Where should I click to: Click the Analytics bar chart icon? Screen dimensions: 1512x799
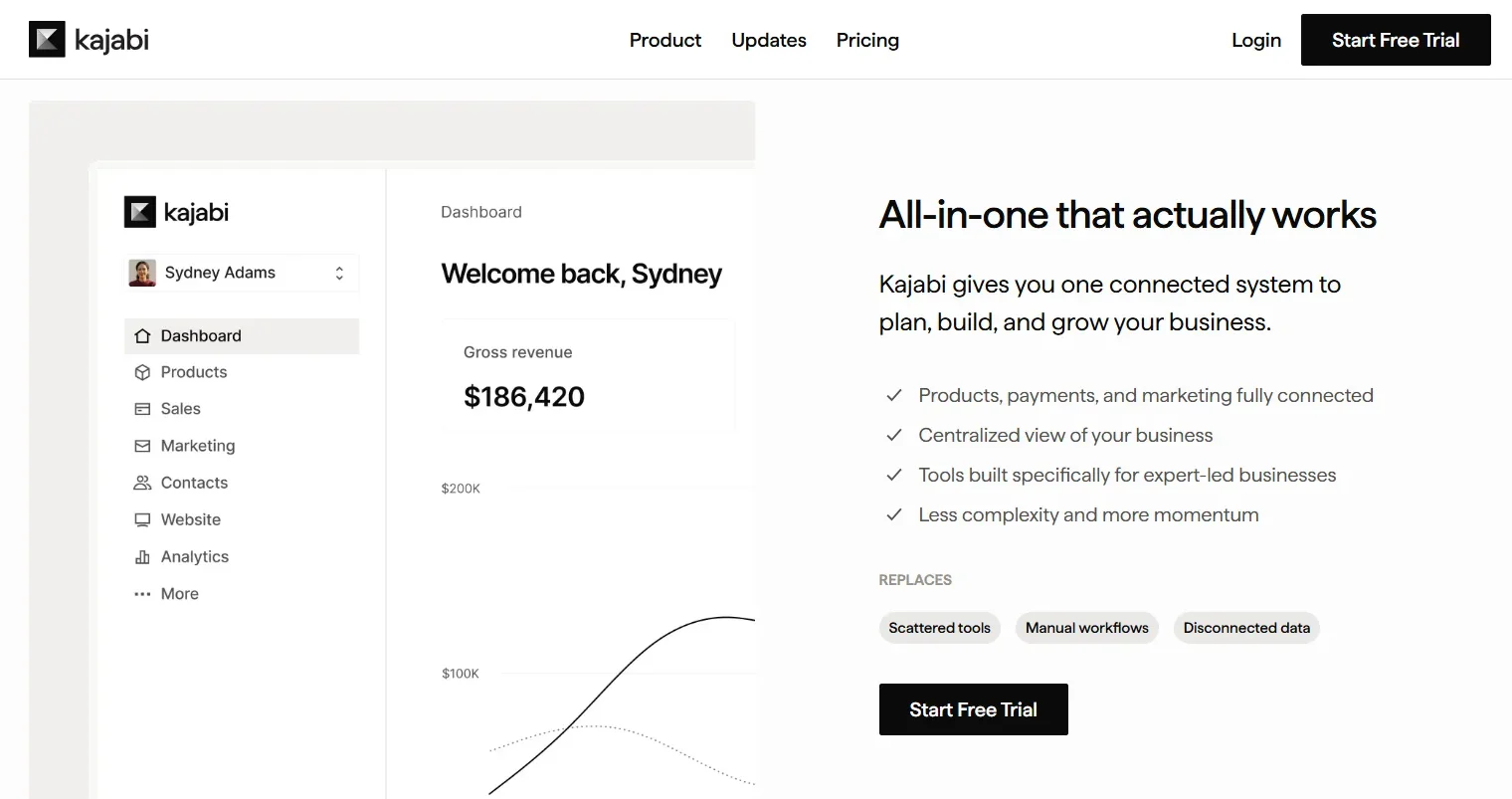point(142,557)
